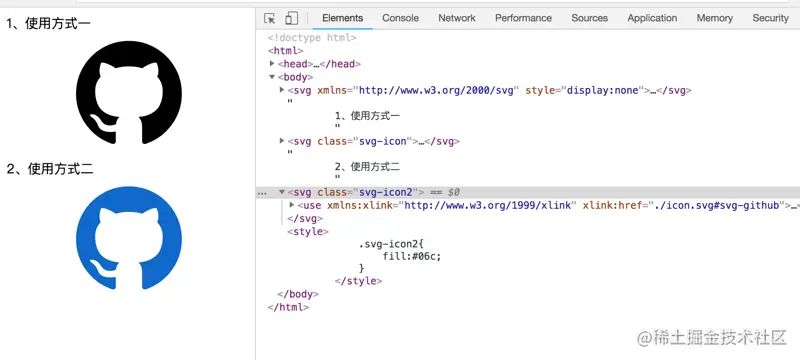800x360 pixels.
Task: Select the Memory tab
Action: pyautogui.click(x=714, y=18)
